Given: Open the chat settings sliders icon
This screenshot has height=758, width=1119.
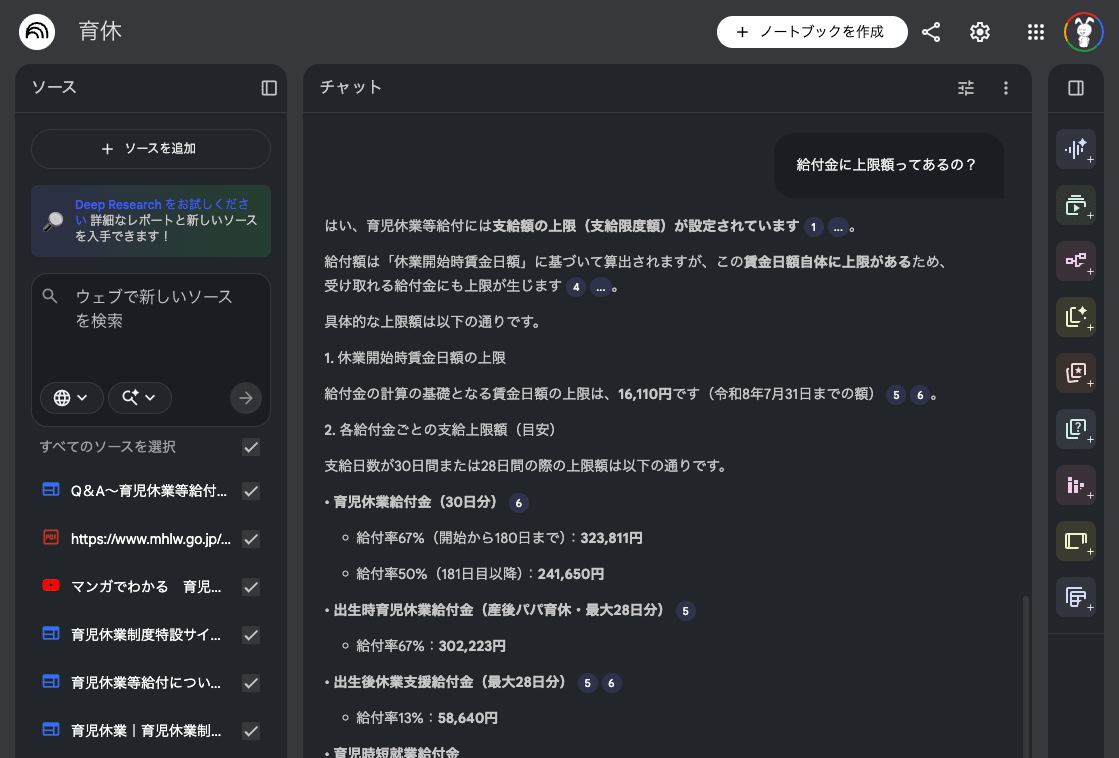Looking at the screenshot, I should [966, 88].
